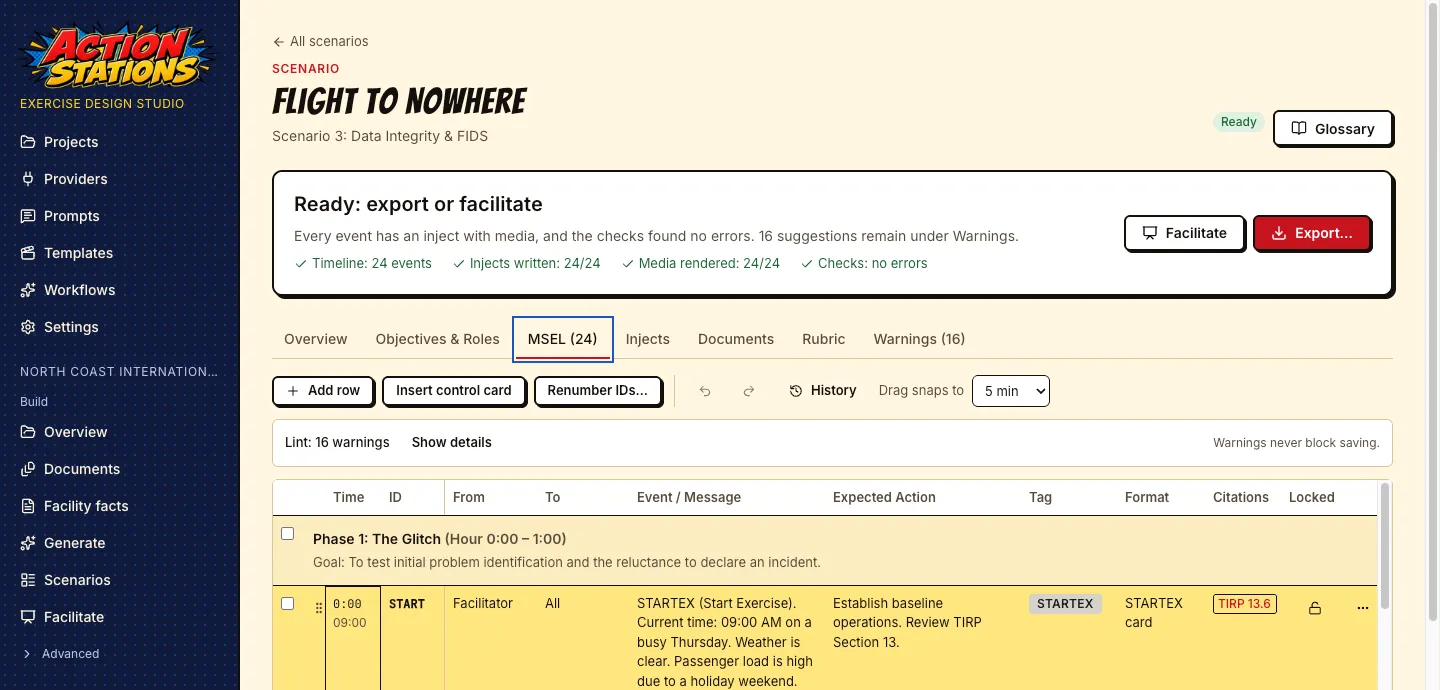Click the MSEL table vertical scrollbar

pos(1384,545)
